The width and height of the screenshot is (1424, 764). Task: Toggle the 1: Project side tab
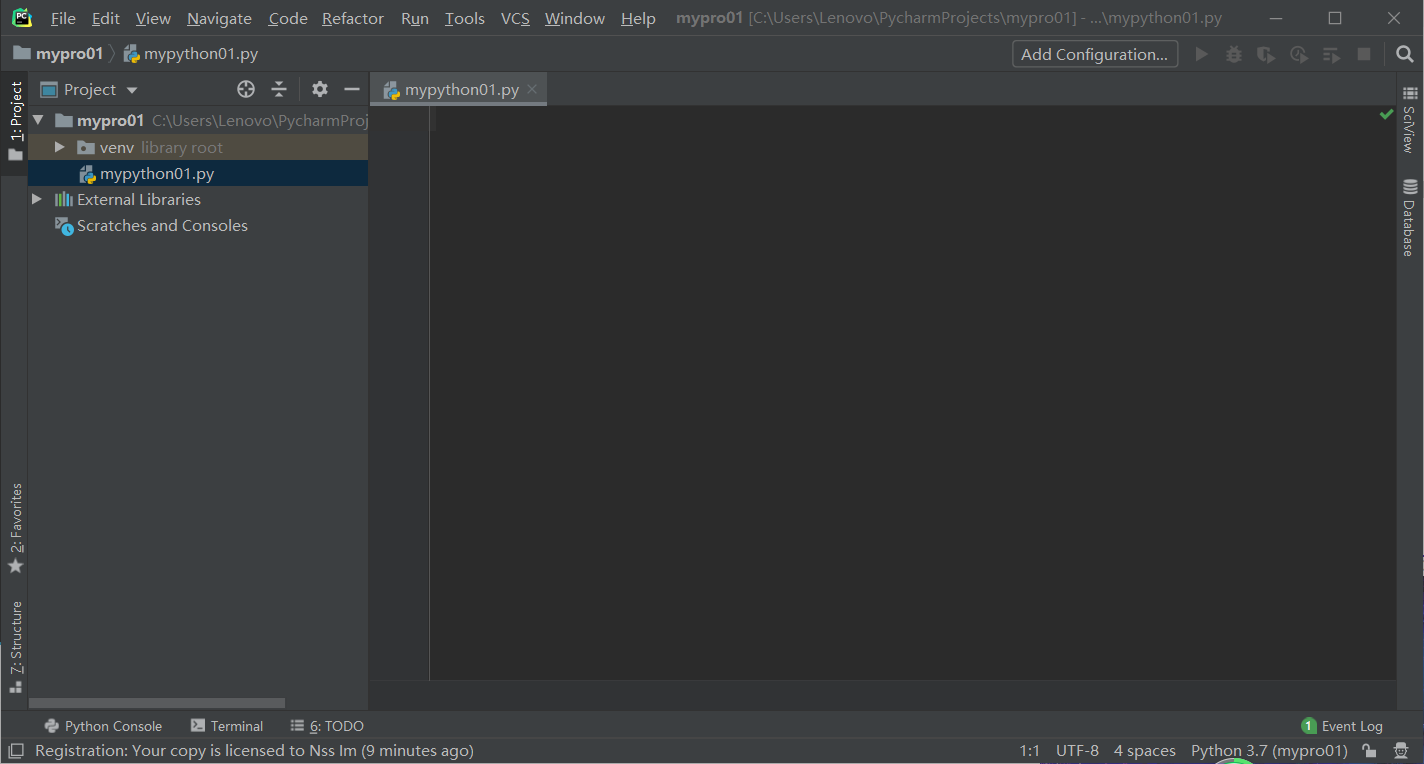(15, 123)
